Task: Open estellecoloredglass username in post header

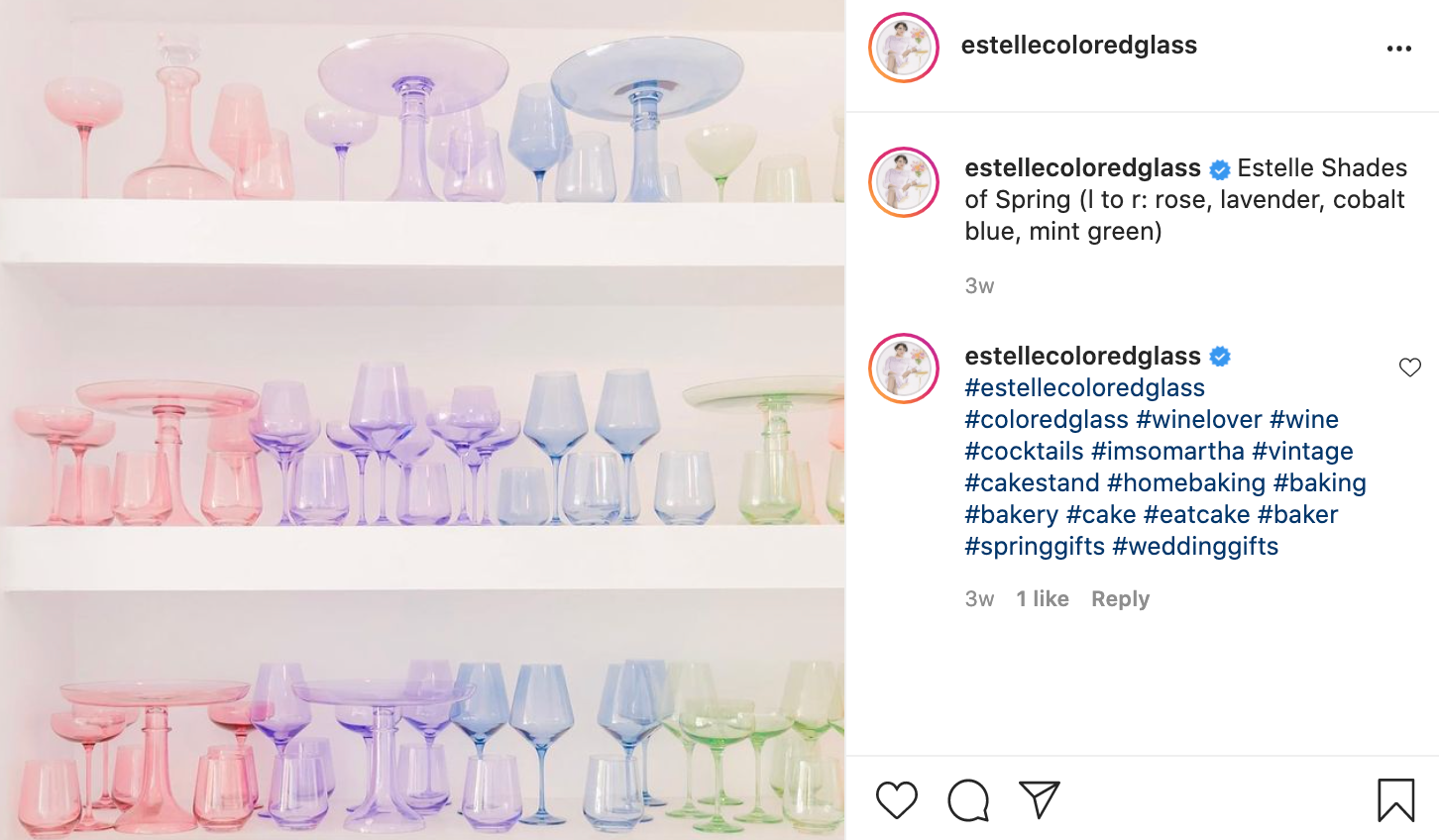Action: (1079, 46)
